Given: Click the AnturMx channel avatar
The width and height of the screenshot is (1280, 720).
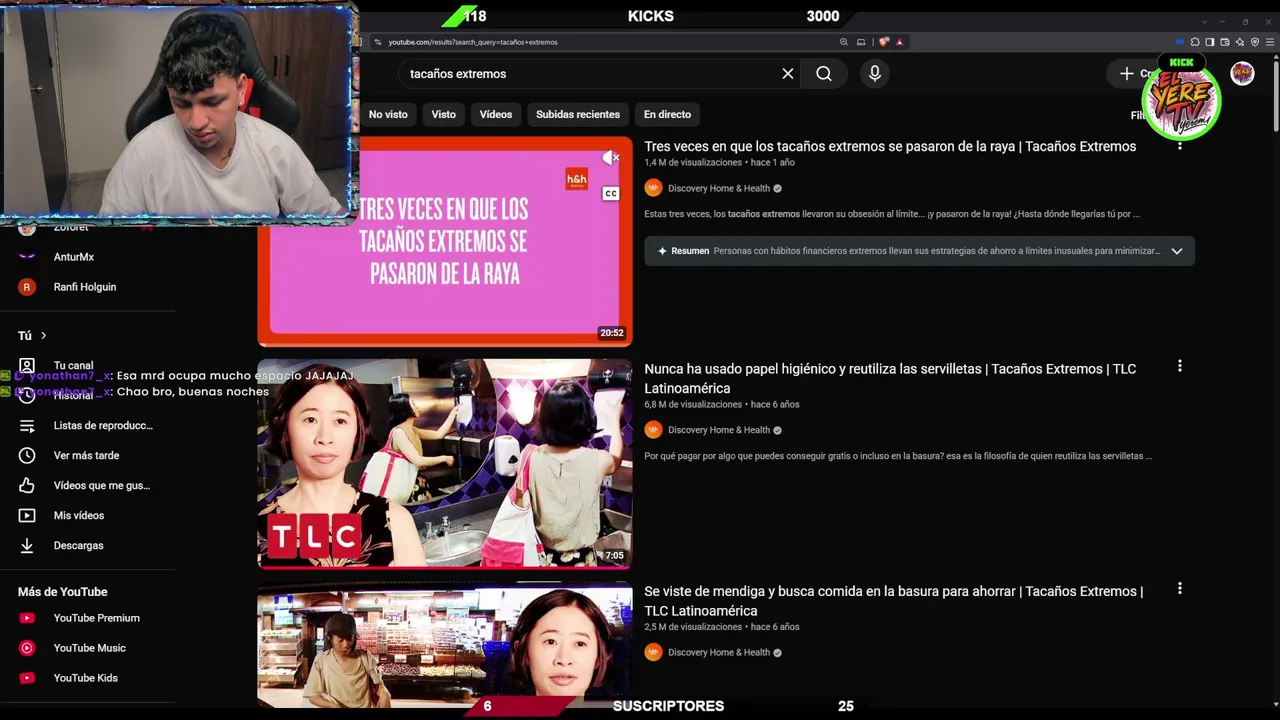Looking at the screenshot, I should (27, 257).
